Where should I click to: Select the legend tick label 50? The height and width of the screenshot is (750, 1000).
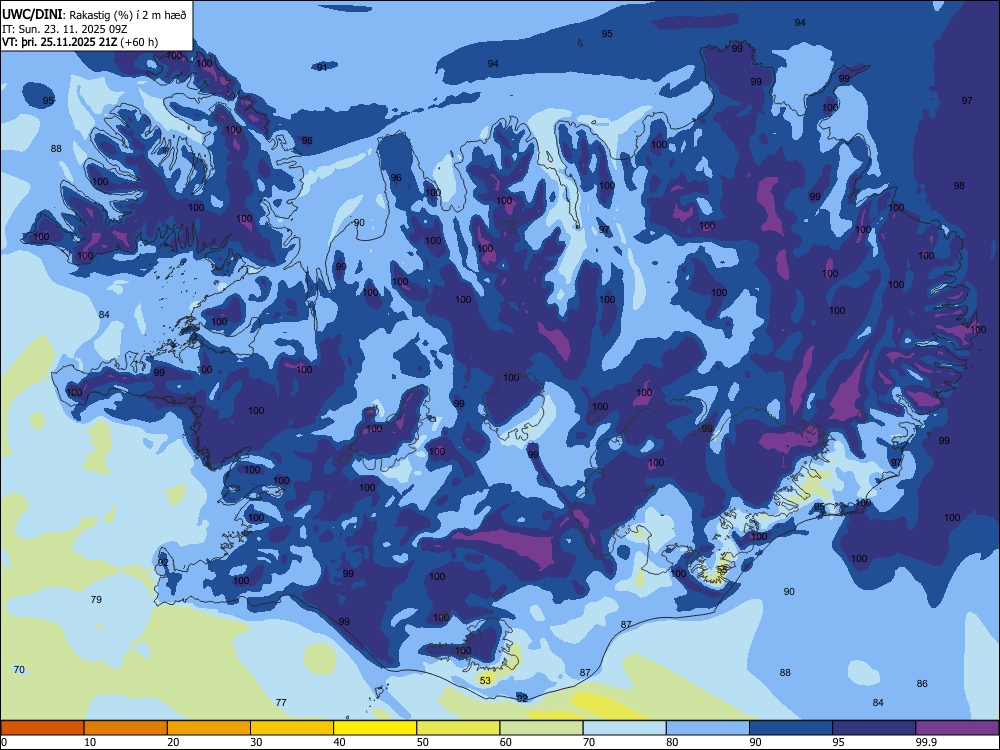[423, 742]
